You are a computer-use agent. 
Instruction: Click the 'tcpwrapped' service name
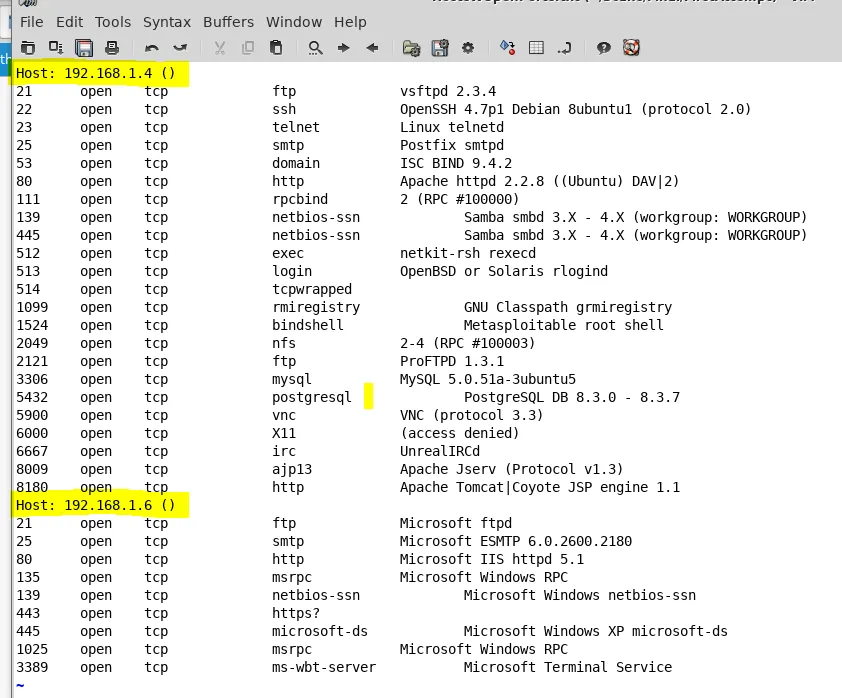[x=311, y=289]
